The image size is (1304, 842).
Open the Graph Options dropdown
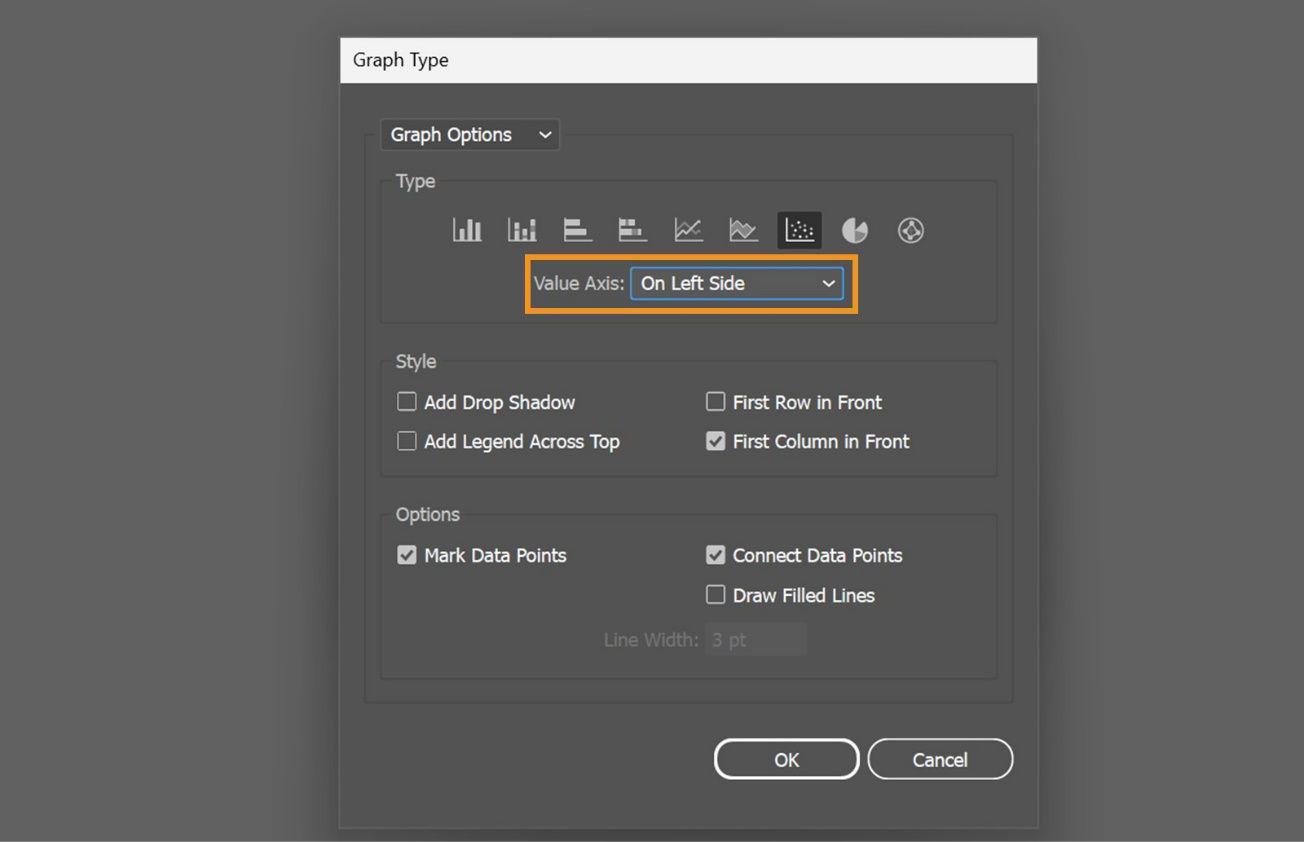point(469,134)
